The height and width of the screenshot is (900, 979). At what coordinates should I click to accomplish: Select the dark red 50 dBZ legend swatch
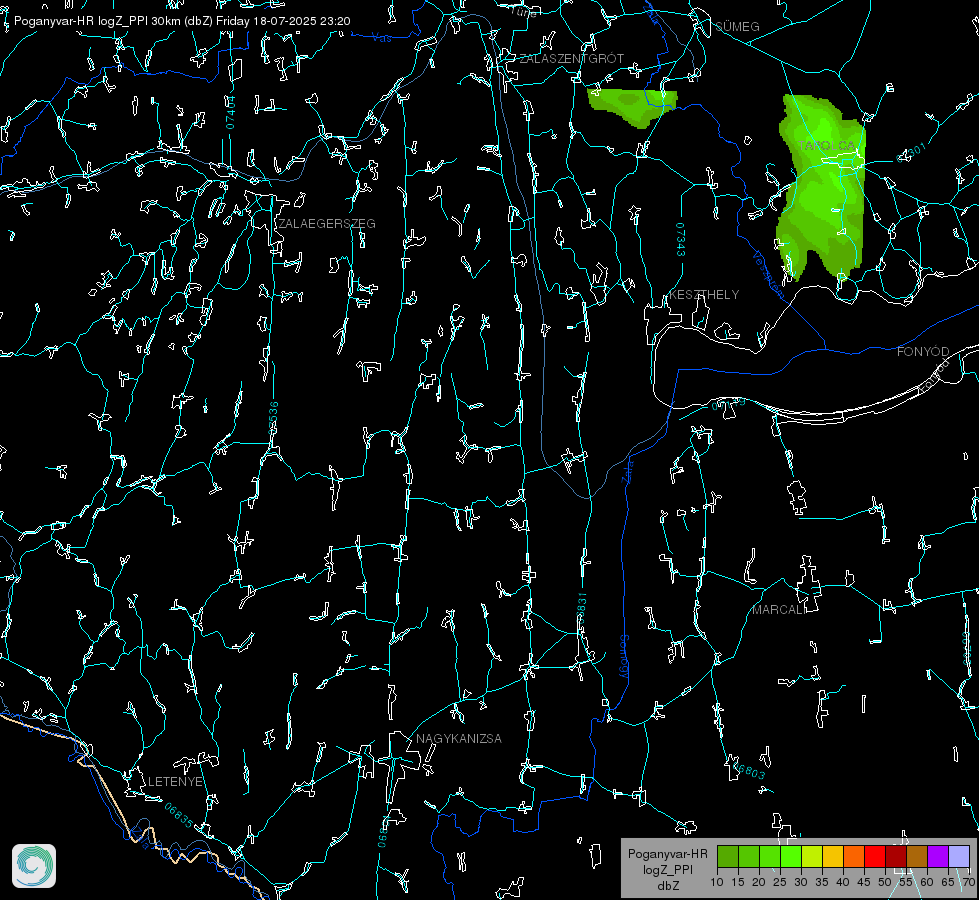[896, 856]
